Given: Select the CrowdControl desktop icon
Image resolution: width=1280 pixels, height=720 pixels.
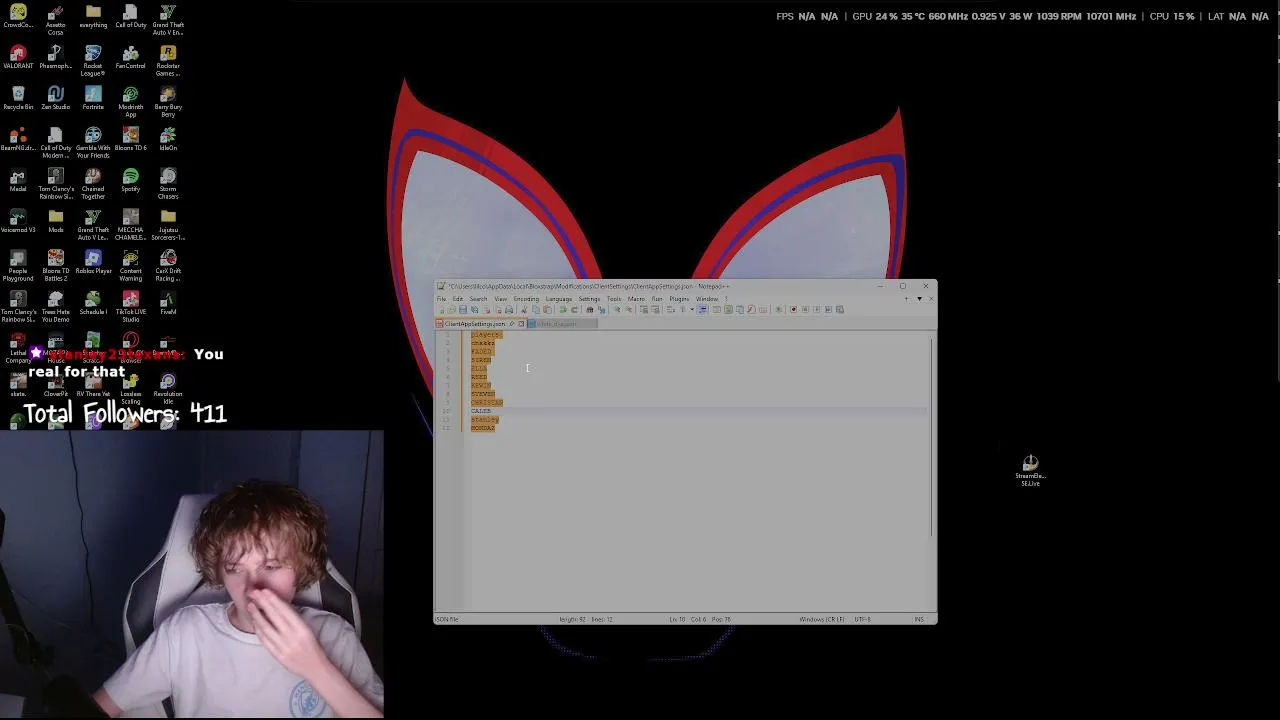Looking at the screenshot, I should (18, 17).
